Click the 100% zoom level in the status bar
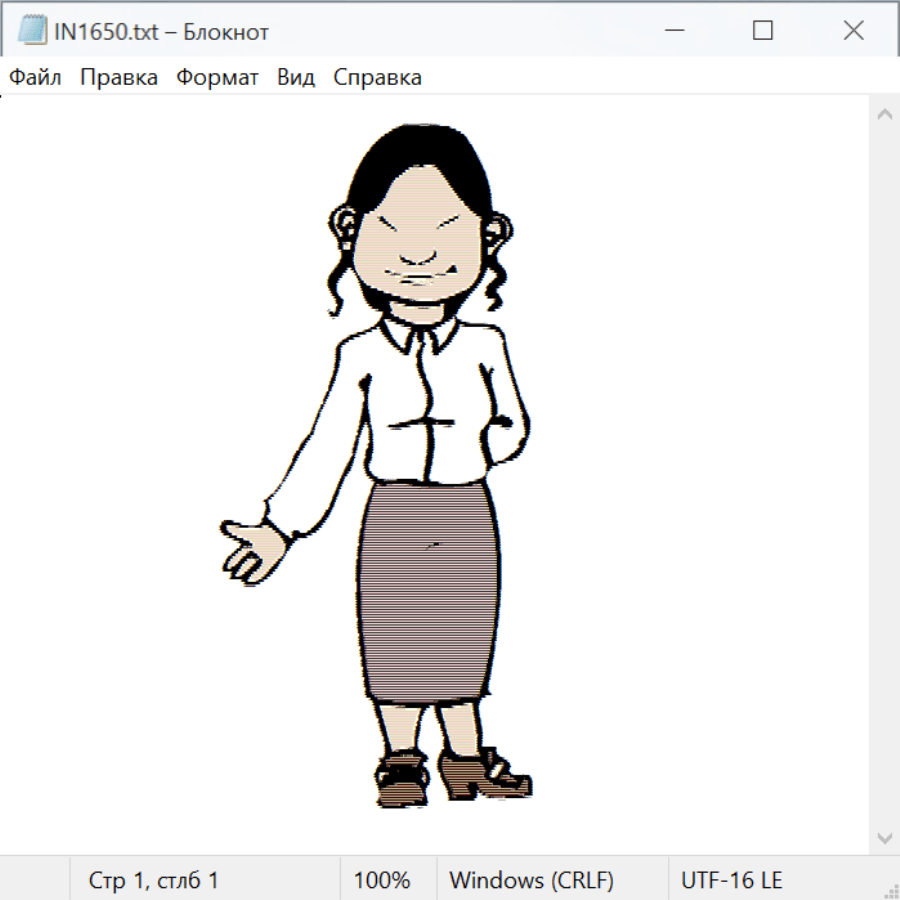Screen dimensions: 900x900 (382, 880)
